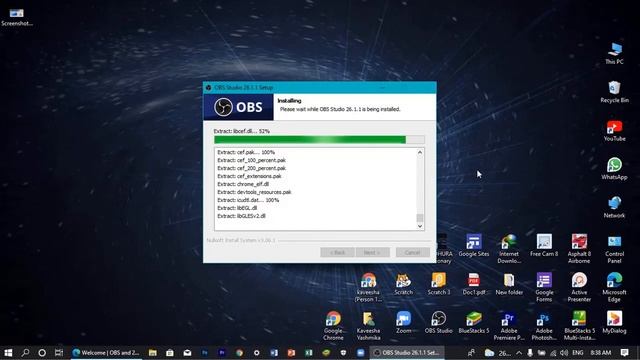This screenshot has width=640, height=360.
Task: Open the 8:38 AM clock calendar
Action: 600,353
